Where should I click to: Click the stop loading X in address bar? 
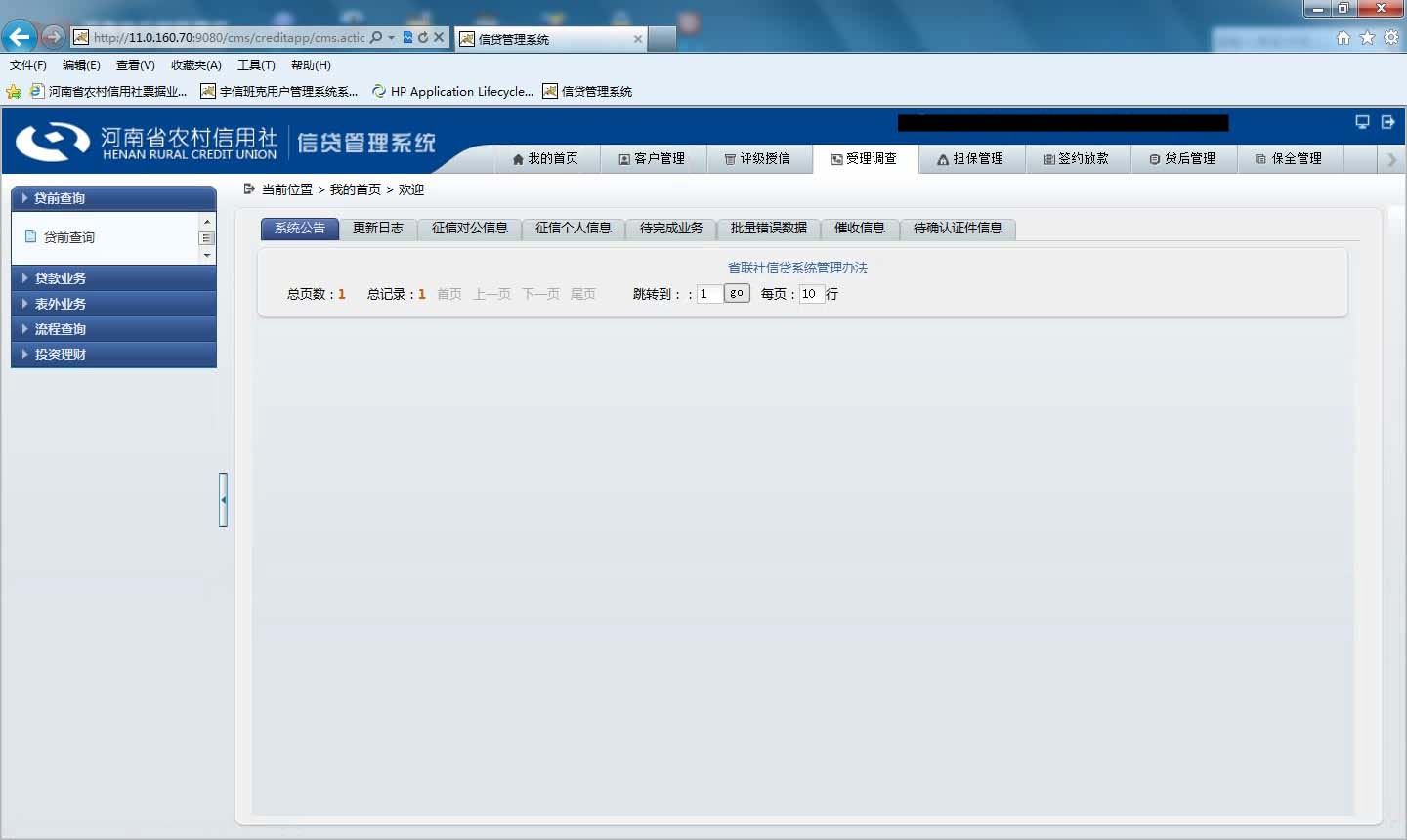click(x=439, y=37)
